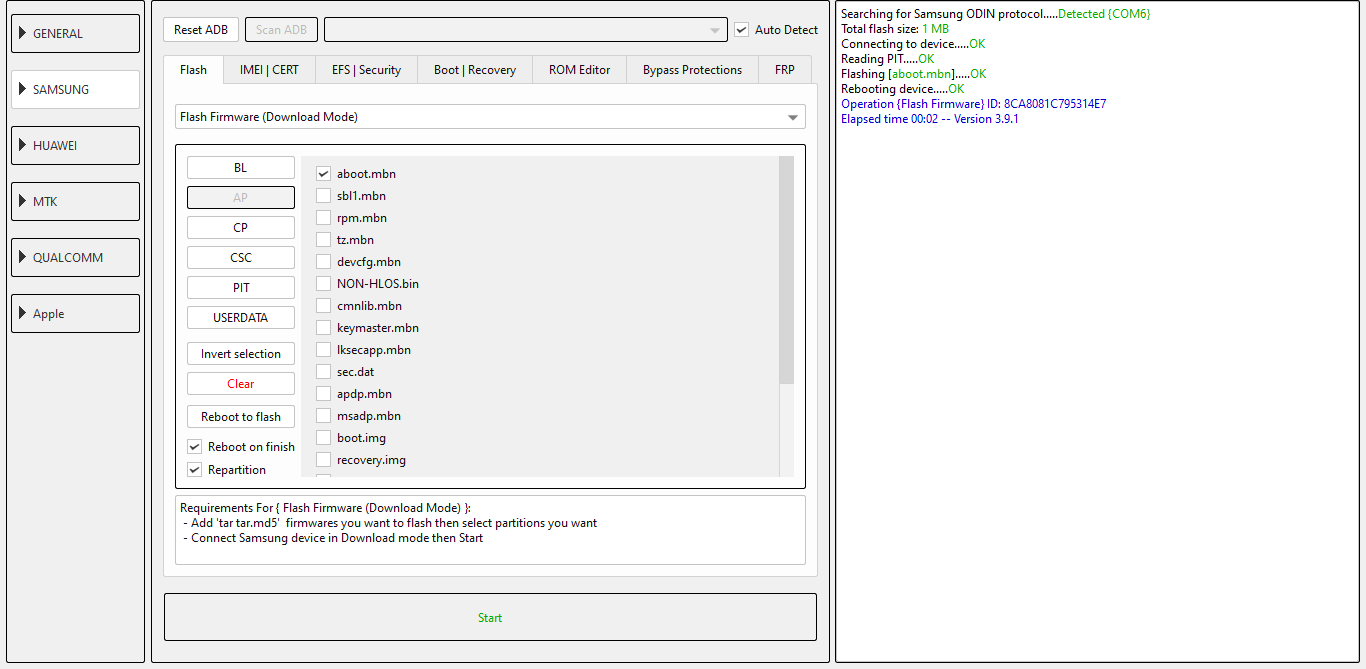Switch to the Flash tab
This screenshot has height=669, width=1366.
point(194,69)
